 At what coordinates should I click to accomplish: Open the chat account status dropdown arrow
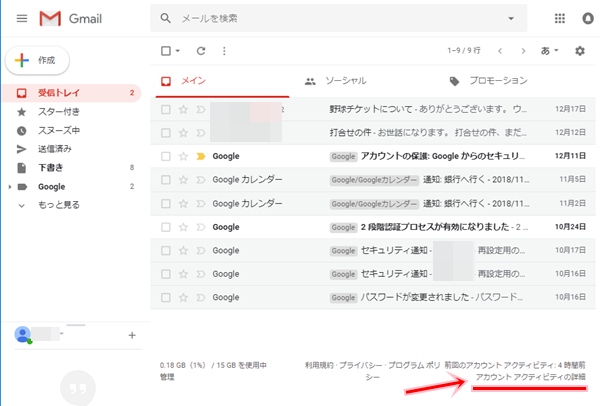click(x=62, y=334)
